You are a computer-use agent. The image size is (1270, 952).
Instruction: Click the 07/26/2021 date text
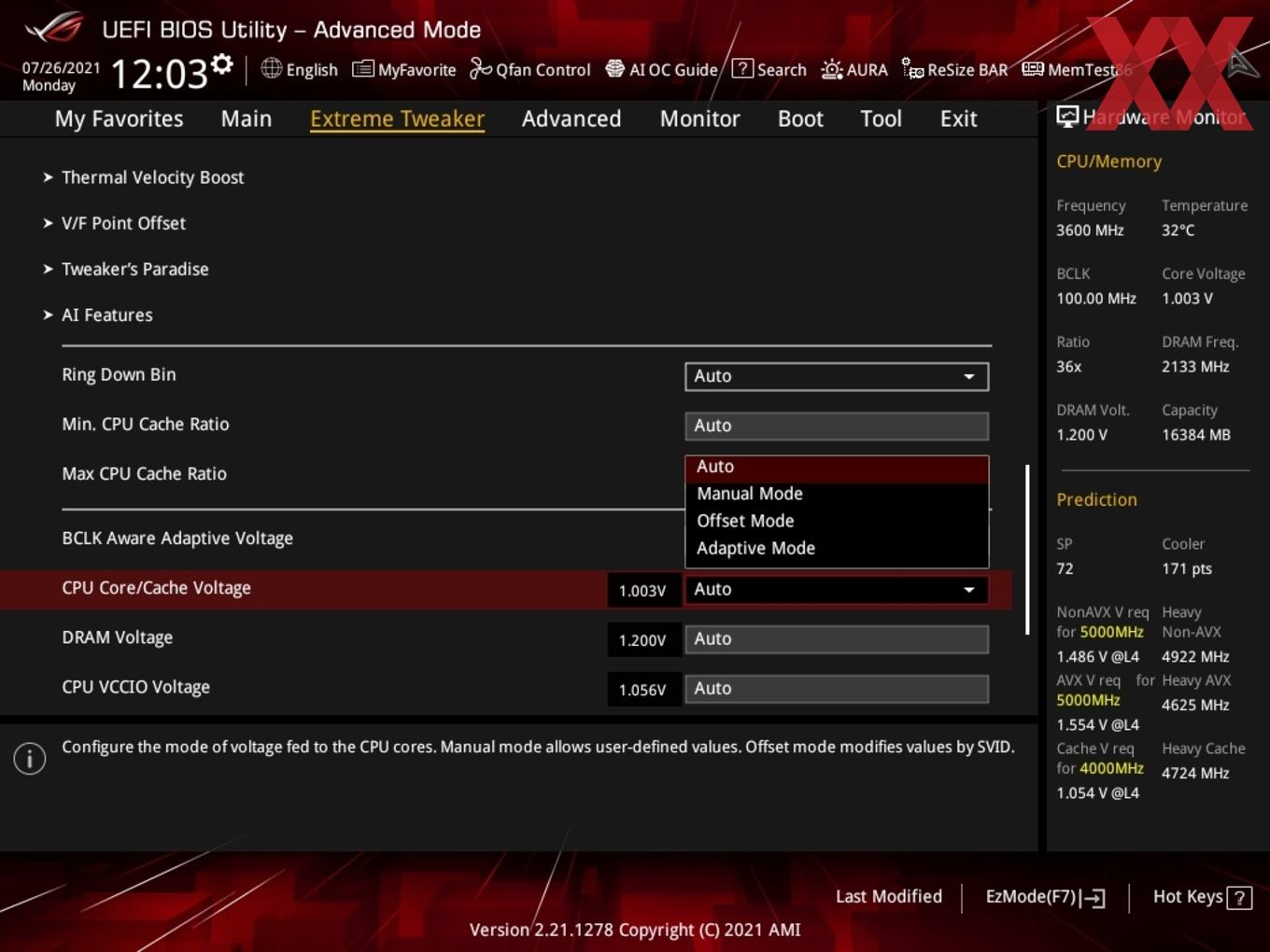tap(61, 68)
